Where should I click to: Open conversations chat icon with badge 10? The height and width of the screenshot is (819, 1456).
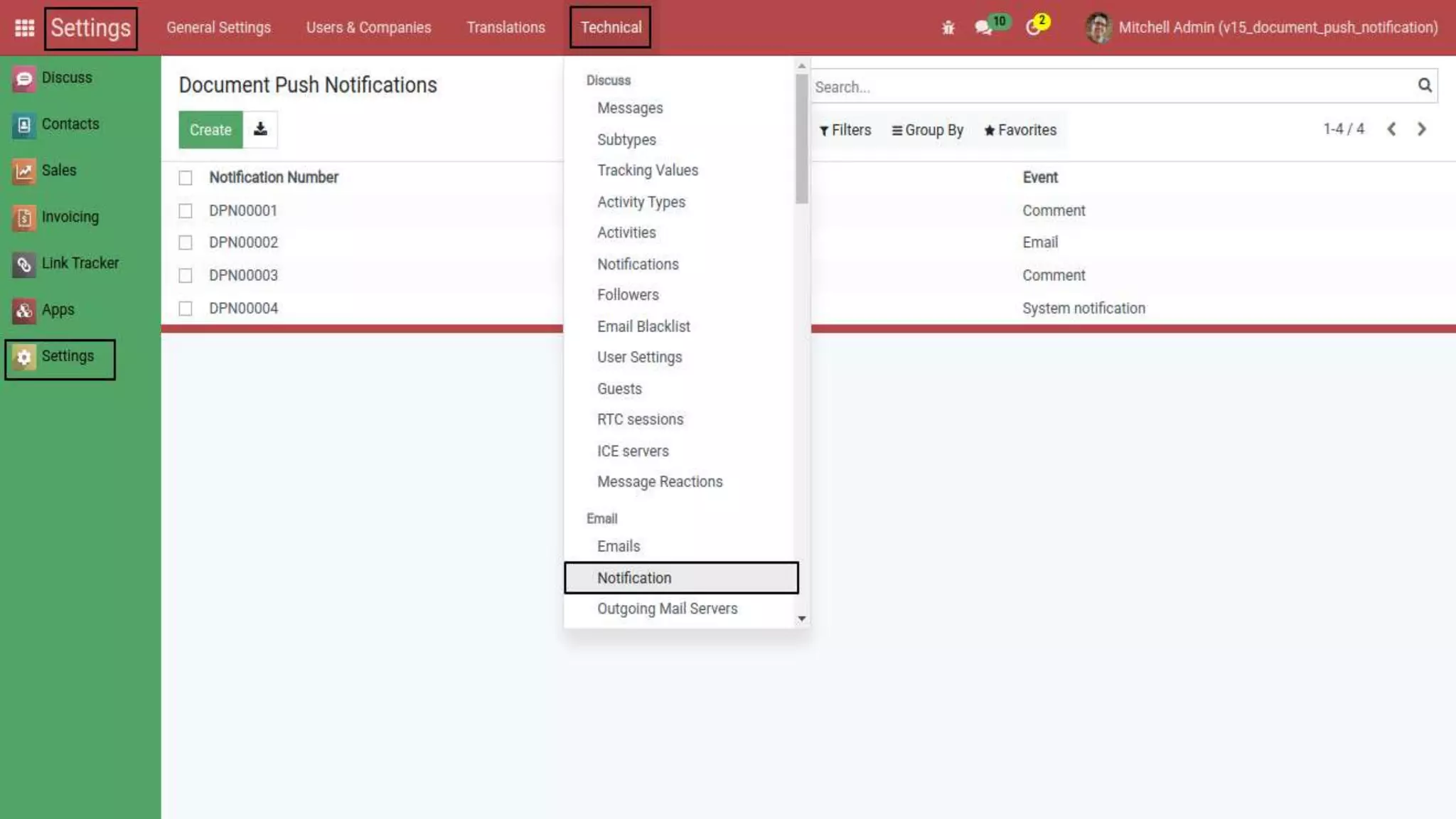tap(983, 28)
